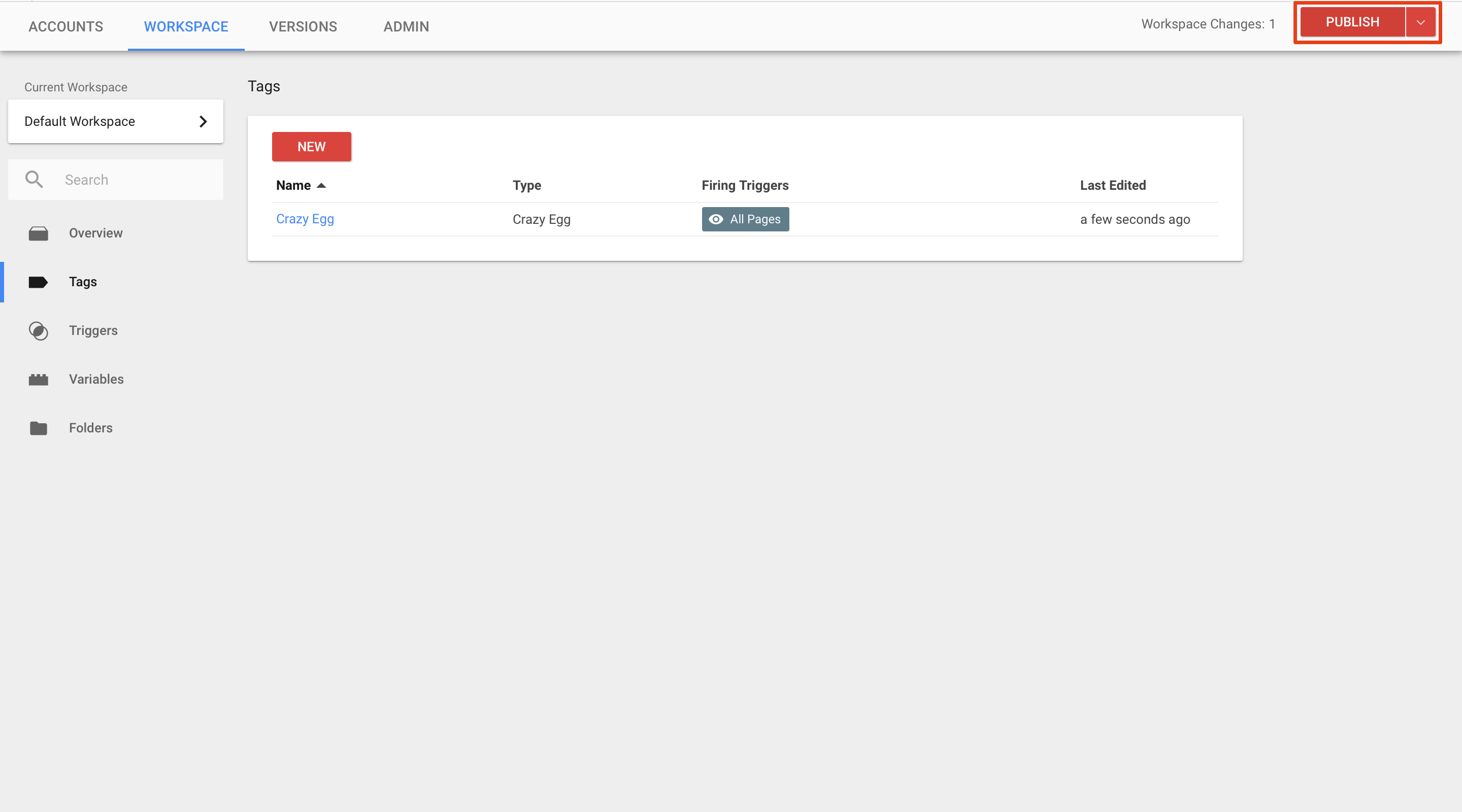The width and height of the screenshot is (1462, 812).
Task: Open Folders in the sidebar
Action: 91,428
